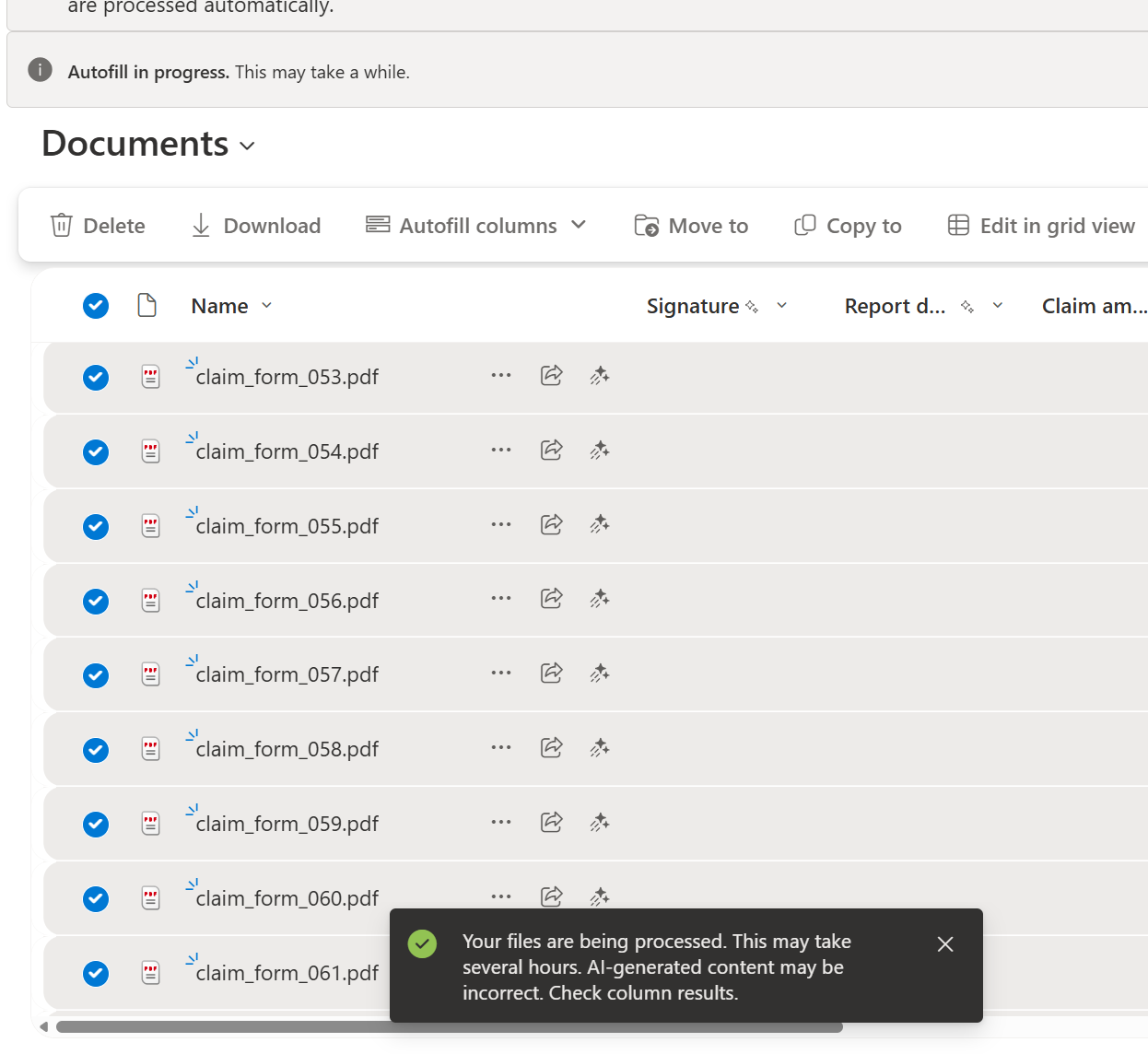The height and width of the screenshot is (1054, 1148).
Task: Open the claim_form_059.pdf file
Action: click(287, 823)
